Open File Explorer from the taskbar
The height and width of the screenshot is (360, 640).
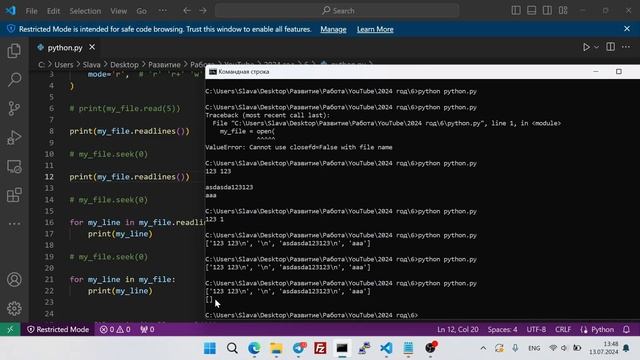(x=276, y=348)
